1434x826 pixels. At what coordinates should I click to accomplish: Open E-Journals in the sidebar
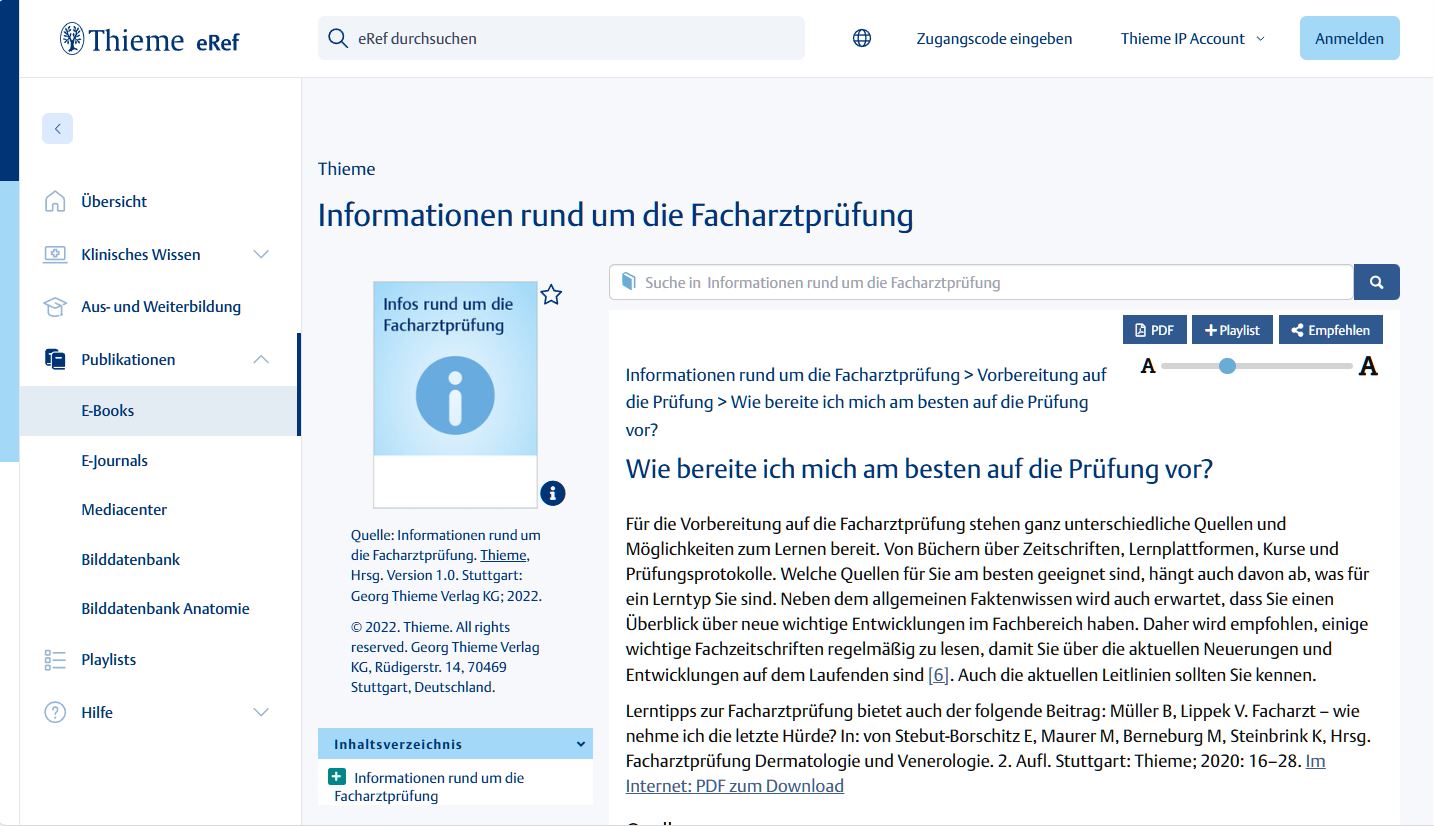click(x=114, y=461)
